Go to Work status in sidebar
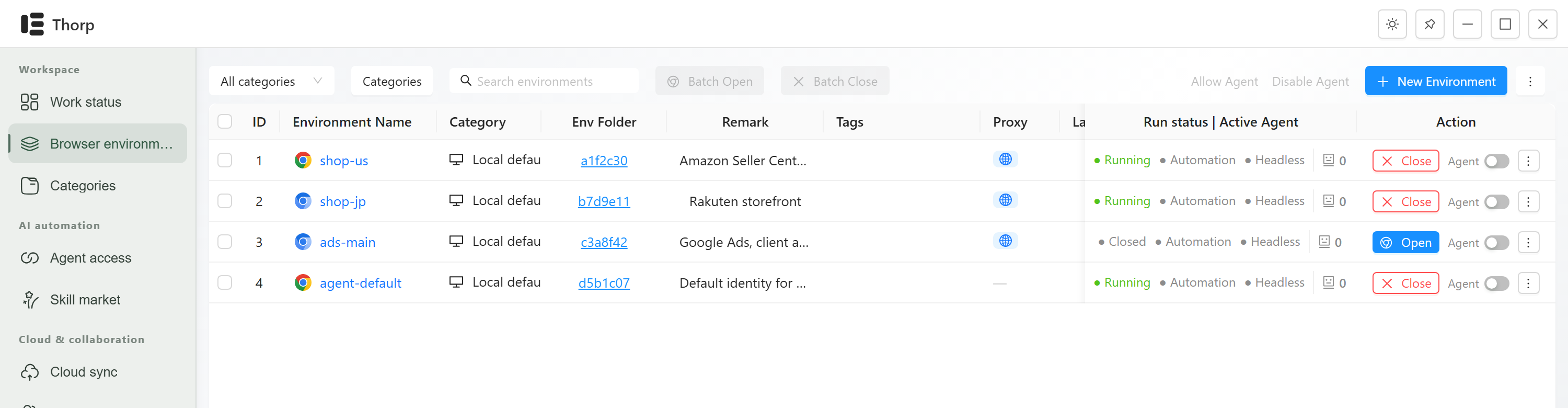1568x408 pixels. [97, 101]
